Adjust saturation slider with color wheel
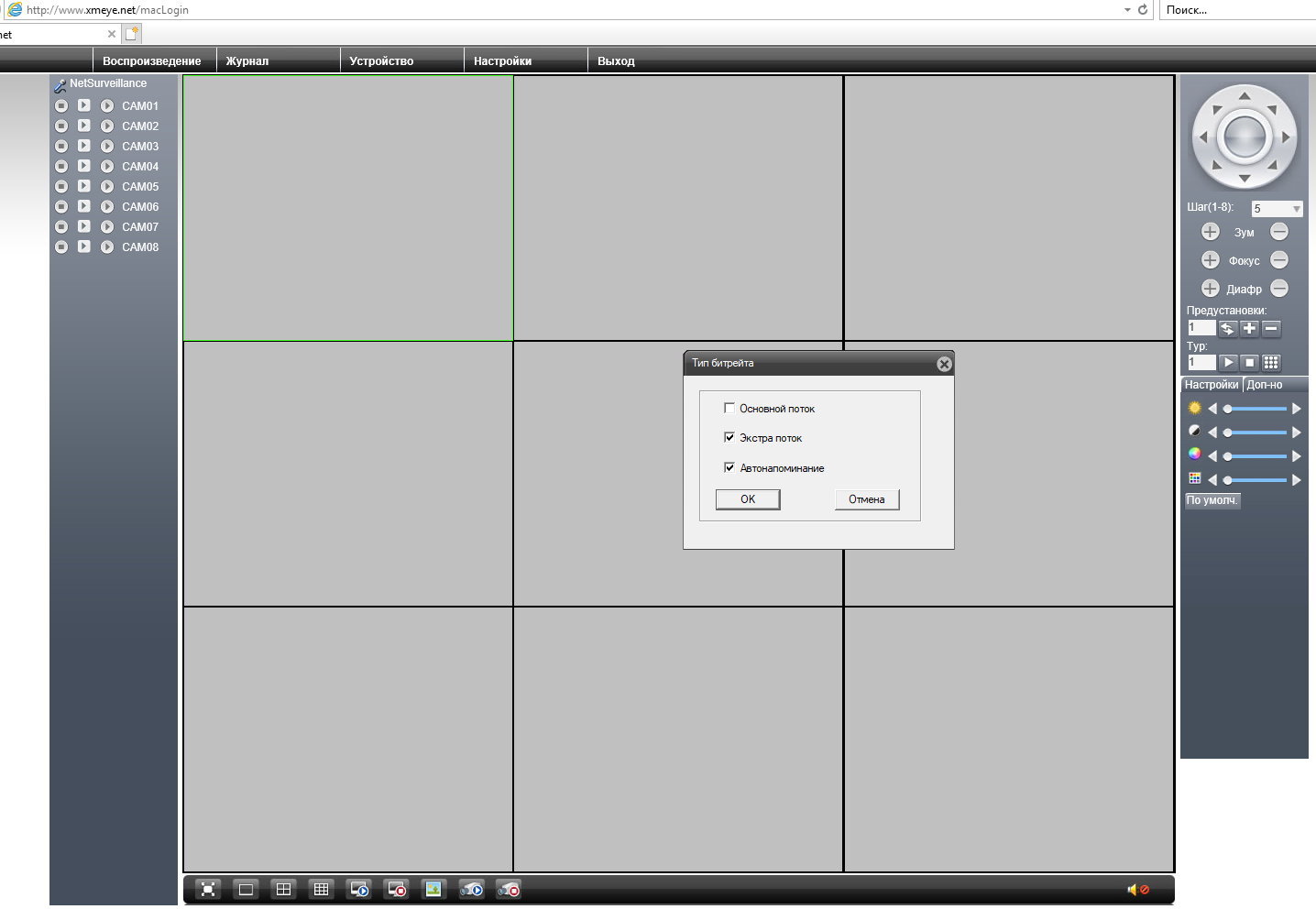The height and width of the screenshot is (909, 1316). tap(1254, 456)
